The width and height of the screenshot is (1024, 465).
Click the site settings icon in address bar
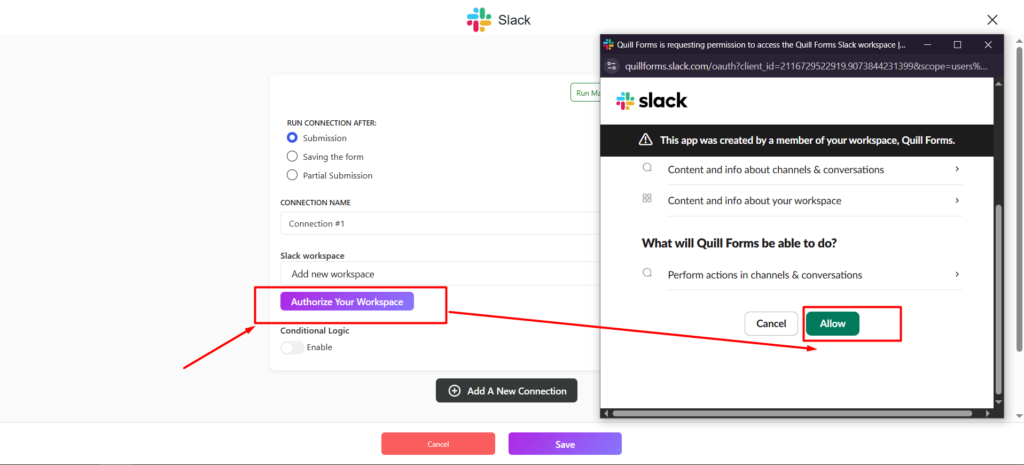[612, 66]
